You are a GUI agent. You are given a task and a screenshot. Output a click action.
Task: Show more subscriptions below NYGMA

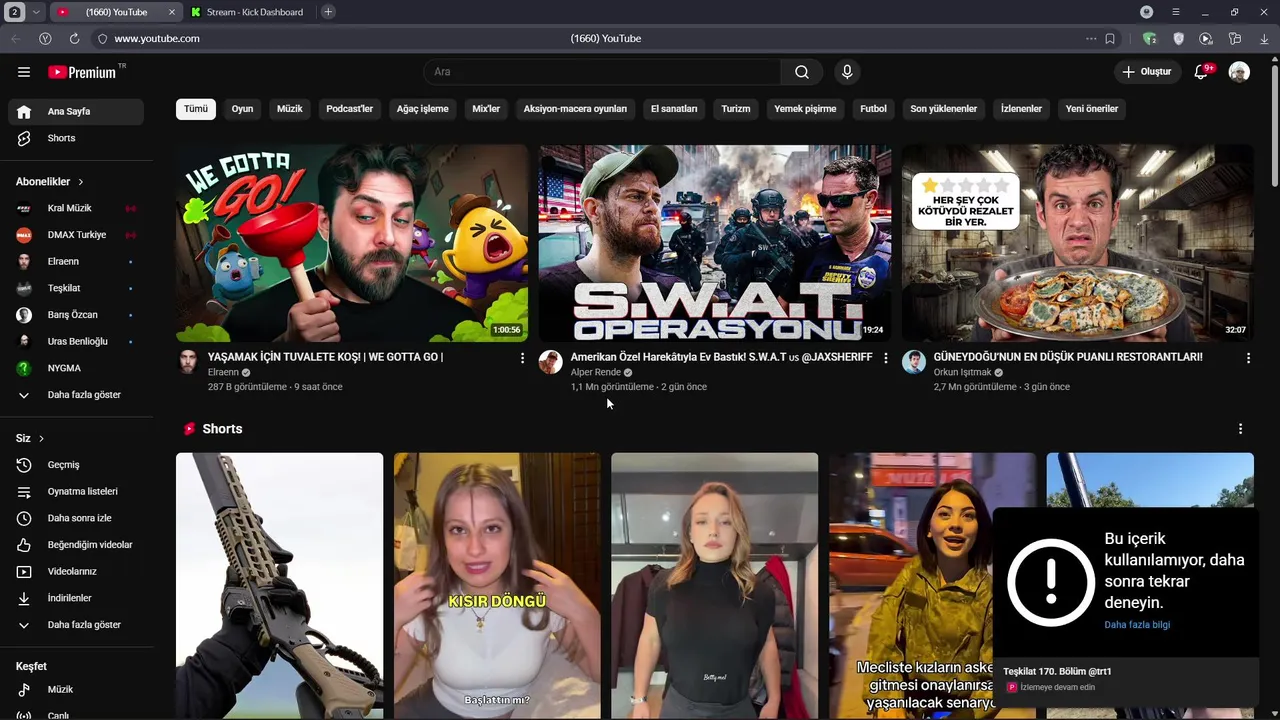[x=76, y=395]
